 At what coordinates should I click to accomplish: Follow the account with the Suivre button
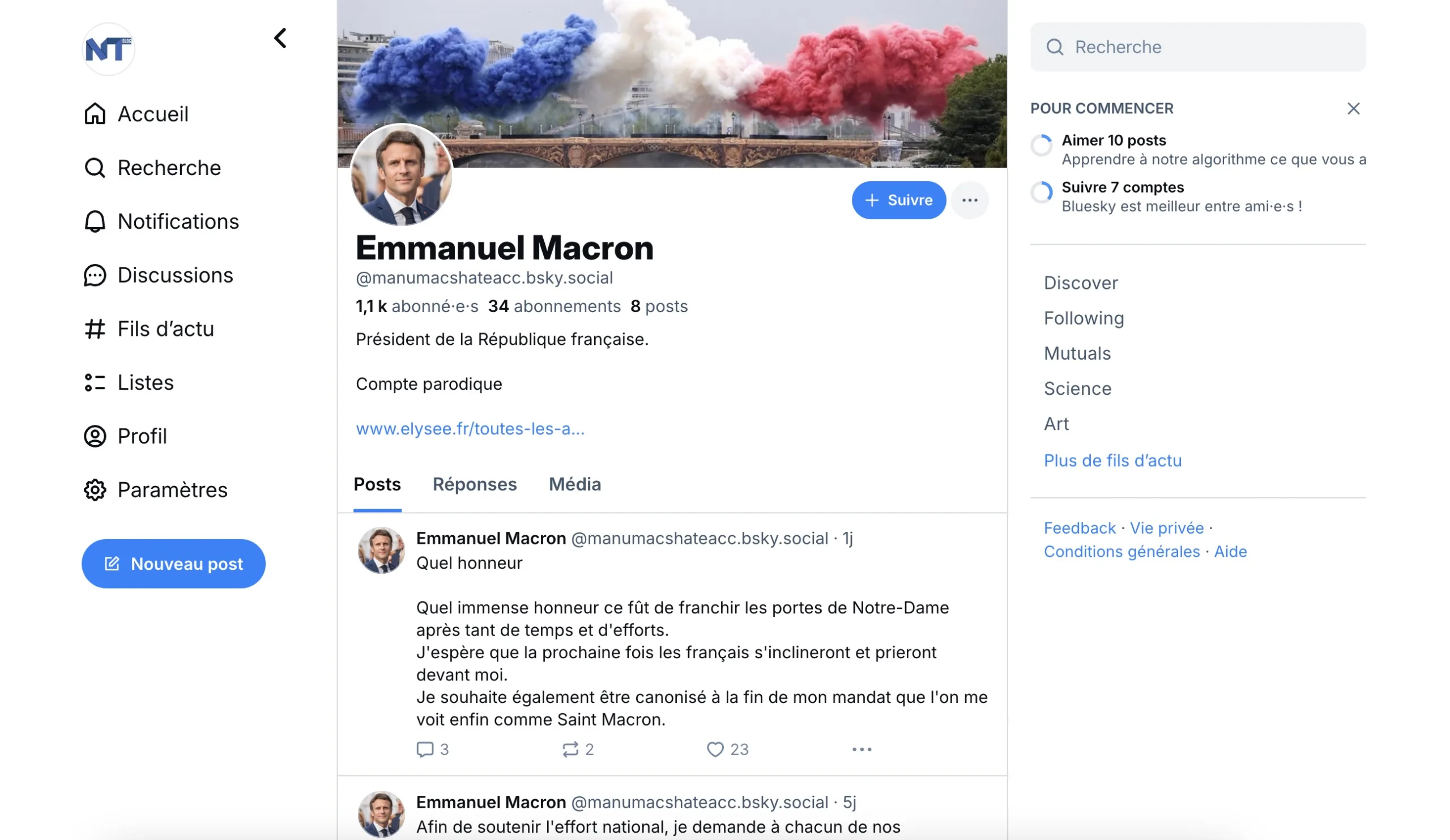[898, 199]
